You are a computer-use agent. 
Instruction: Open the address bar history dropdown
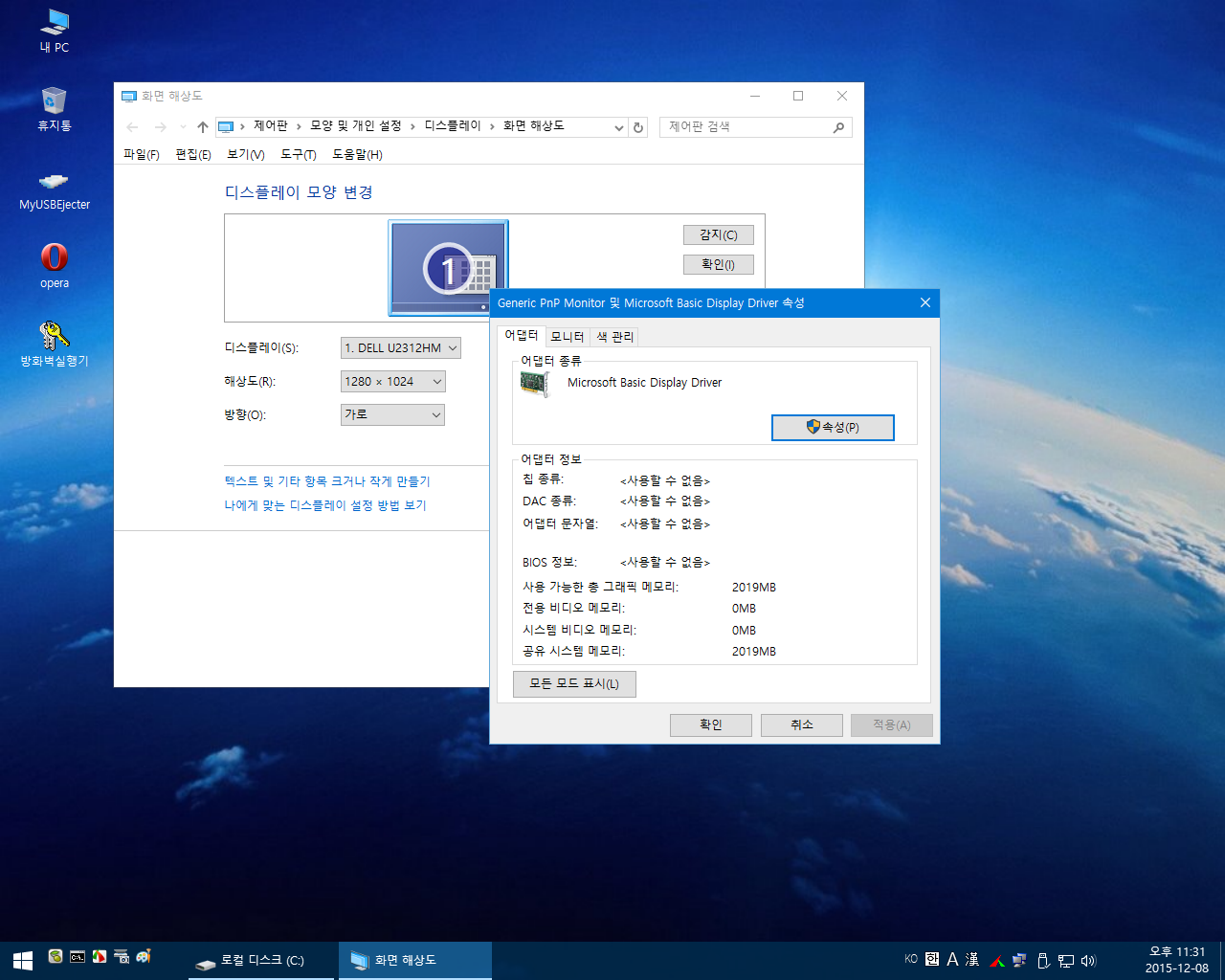(618, 127)
